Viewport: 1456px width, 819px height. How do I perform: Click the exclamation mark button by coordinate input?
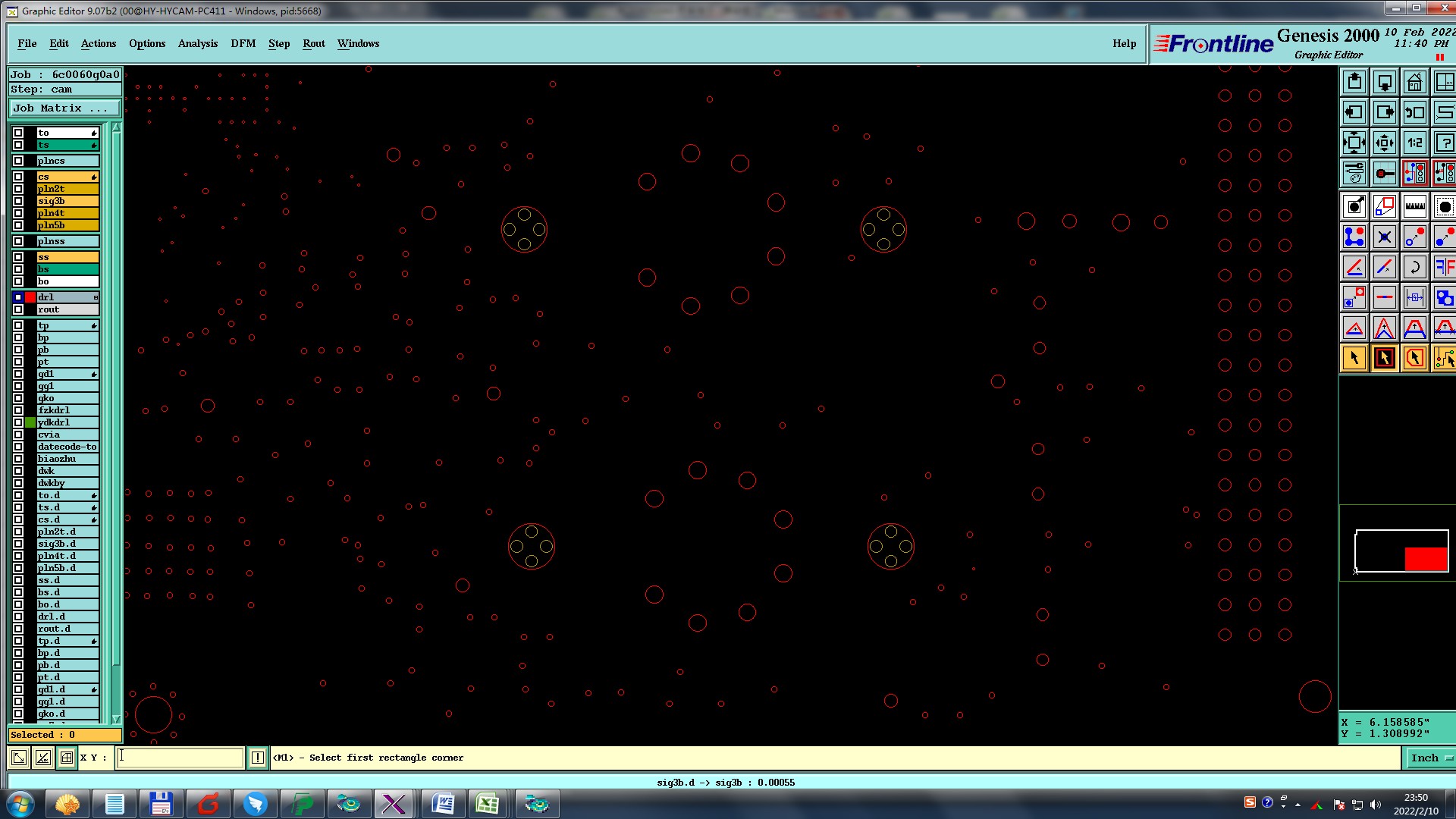[258, 758]
